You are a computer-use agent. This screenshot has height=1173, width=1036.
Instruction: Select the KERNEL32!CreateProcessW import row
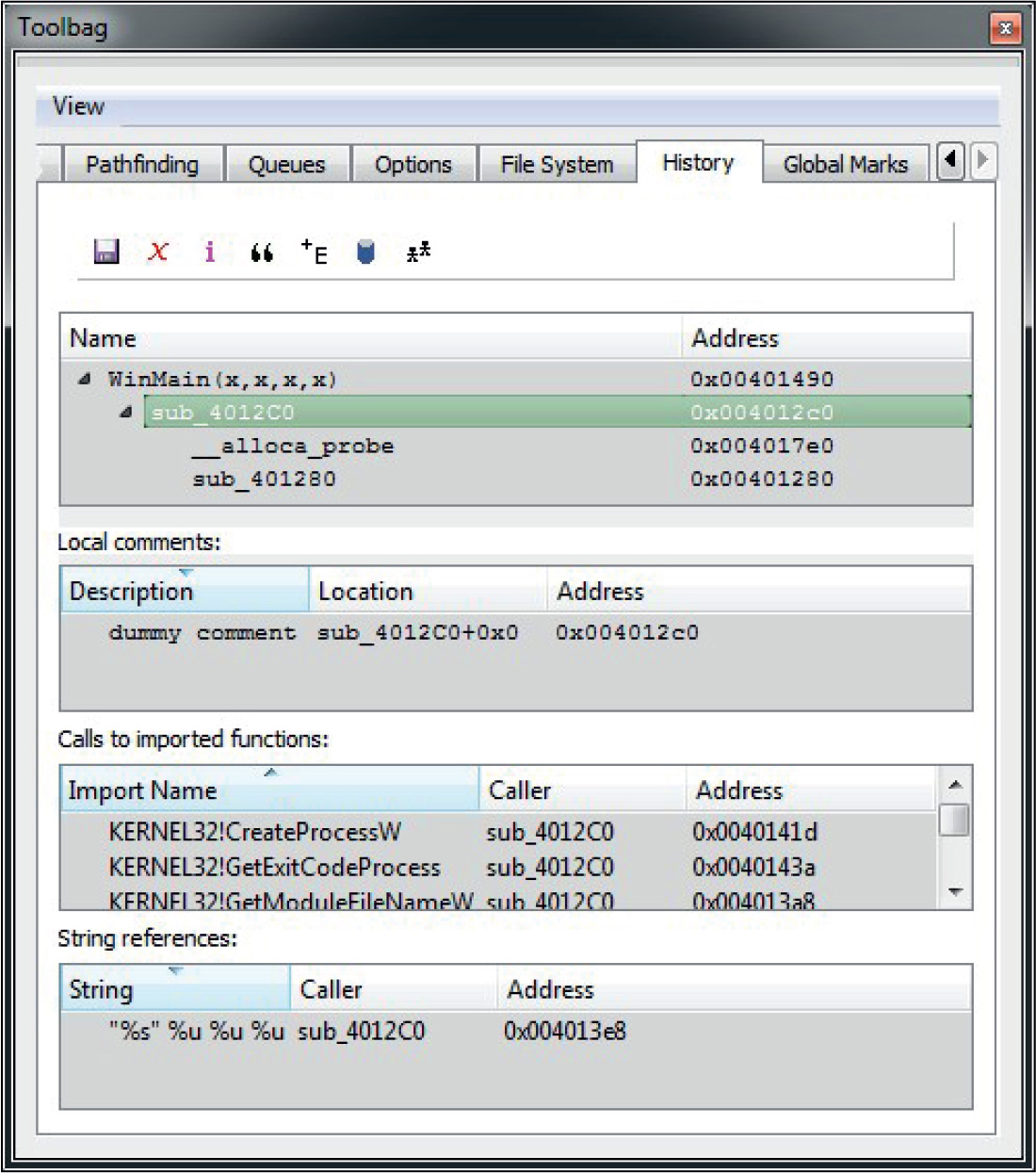click(x=499, y=832)
